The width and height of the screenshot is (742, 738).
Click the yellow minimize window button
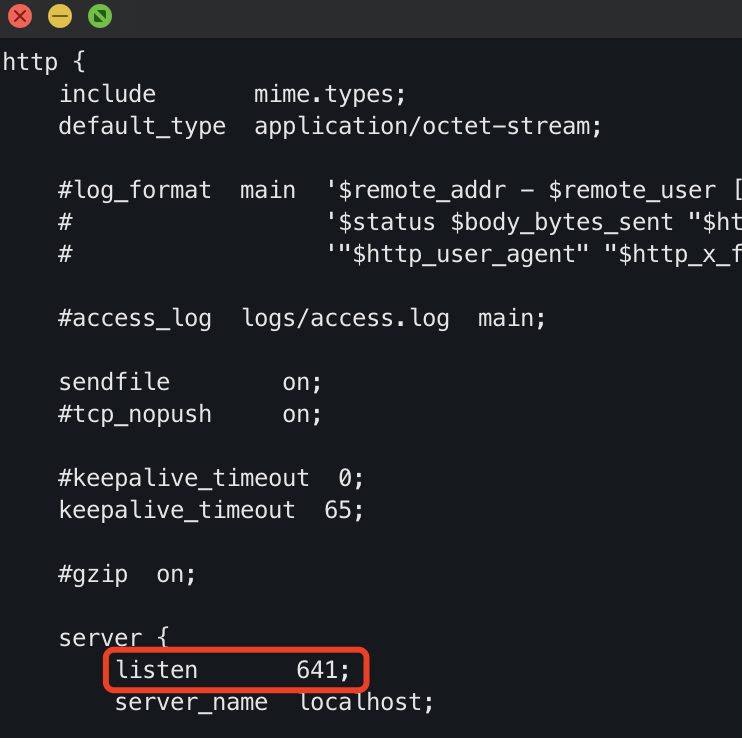point(59,16)
